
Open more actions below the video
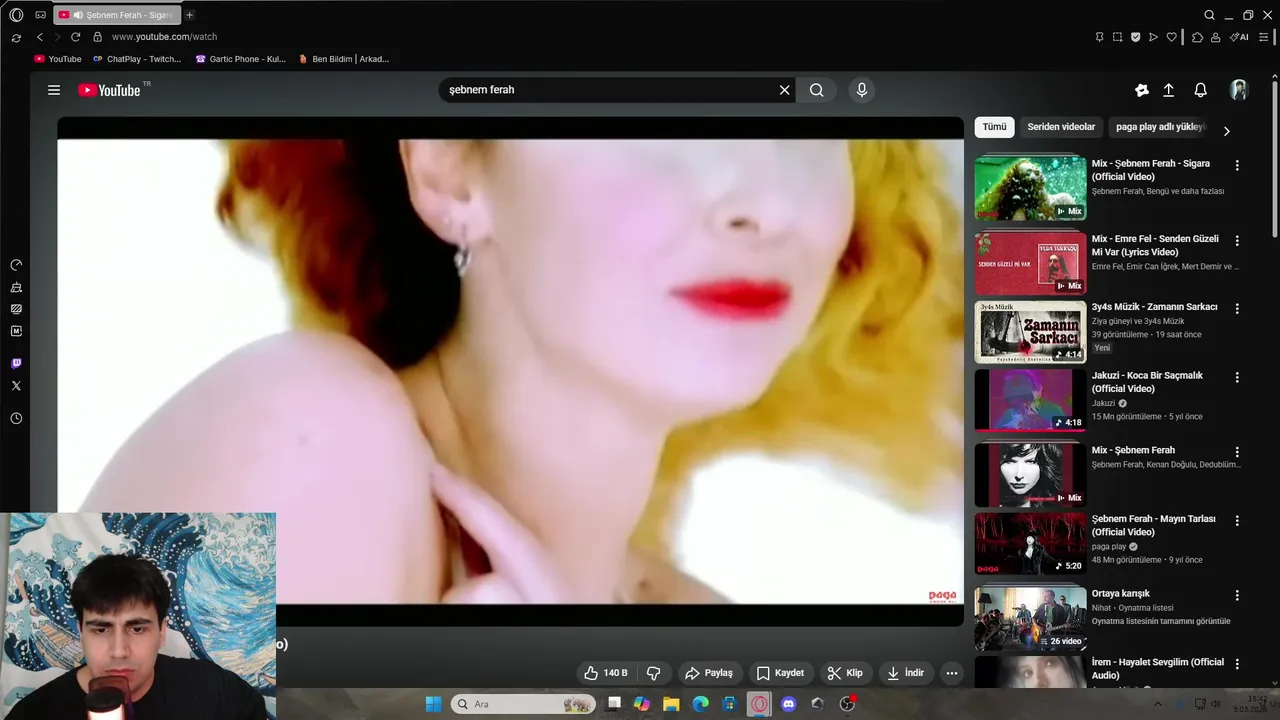(952, 673)
